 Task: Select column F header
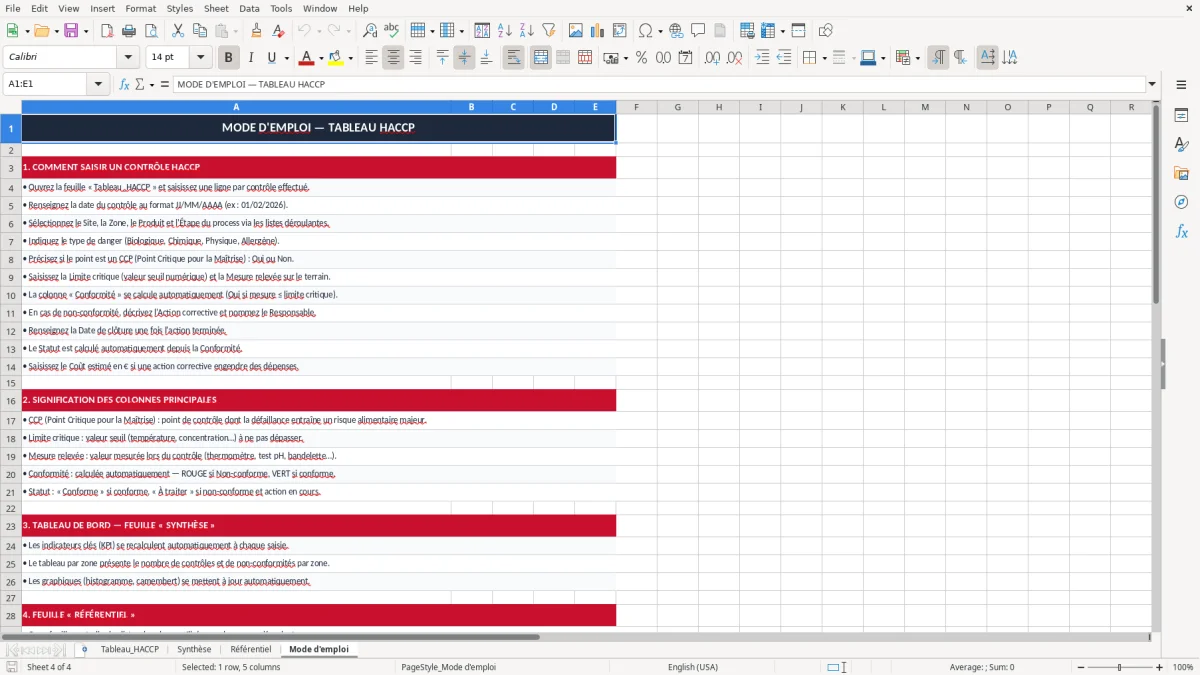point(636,107)
